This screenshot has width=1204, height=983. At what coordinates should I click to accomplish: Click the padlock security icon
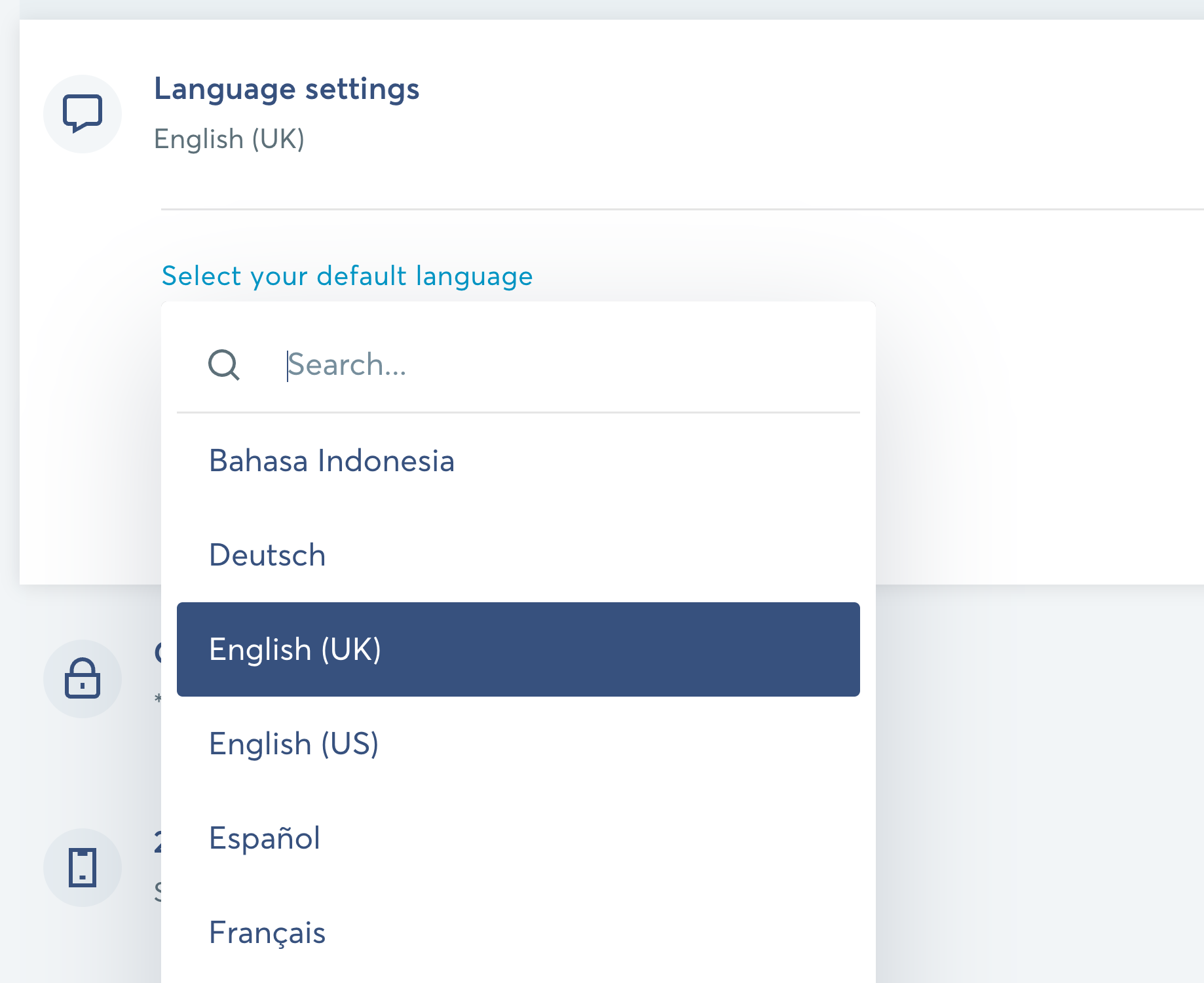[83, 678]
